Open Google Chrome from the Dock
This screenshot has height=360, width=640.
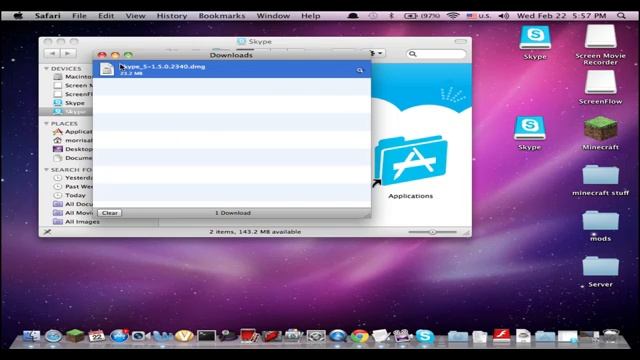[x=359, y=336]
